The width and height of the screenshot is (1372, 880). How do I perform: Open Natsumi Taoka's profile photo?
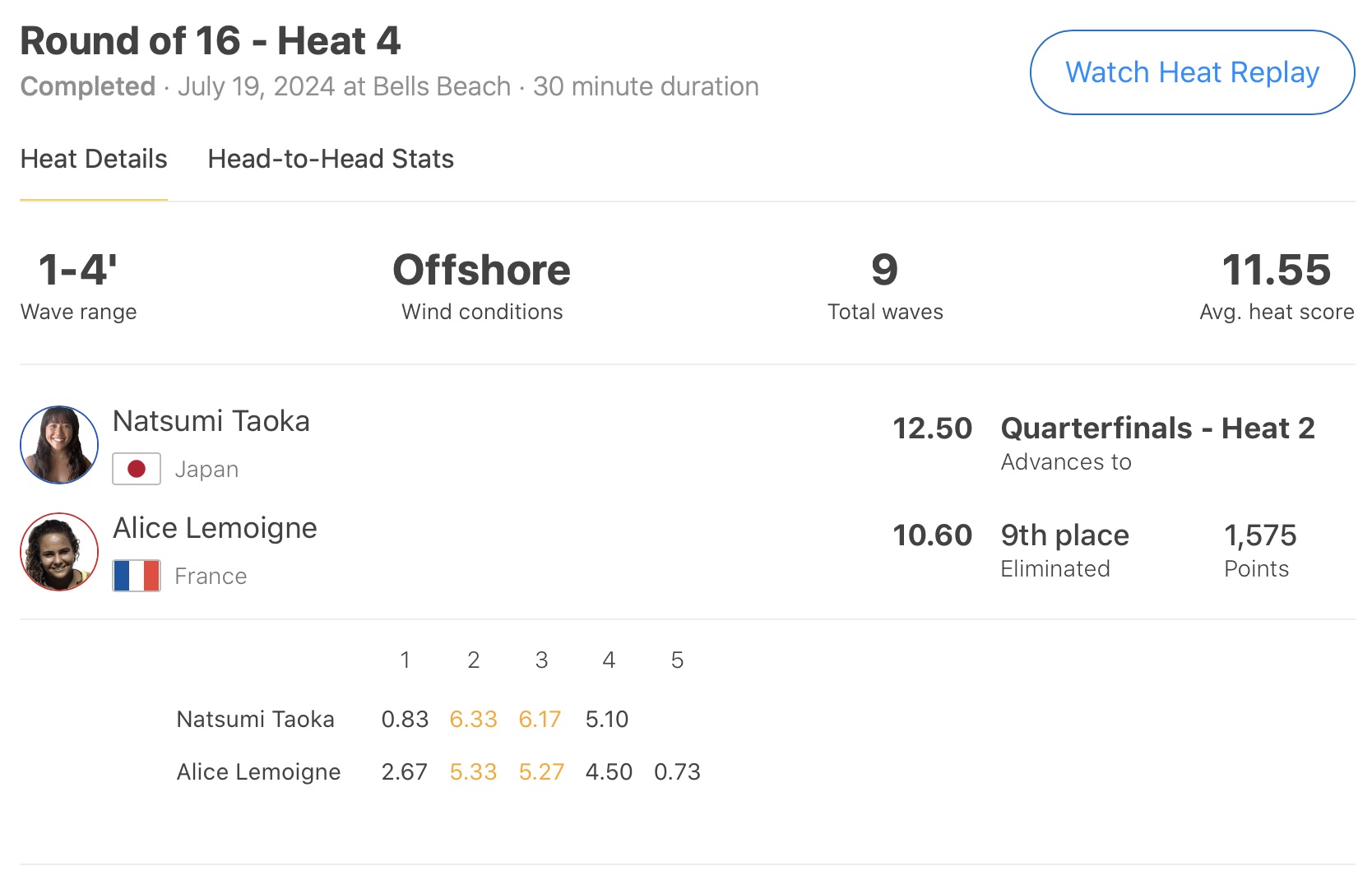[x=59, y=445]
